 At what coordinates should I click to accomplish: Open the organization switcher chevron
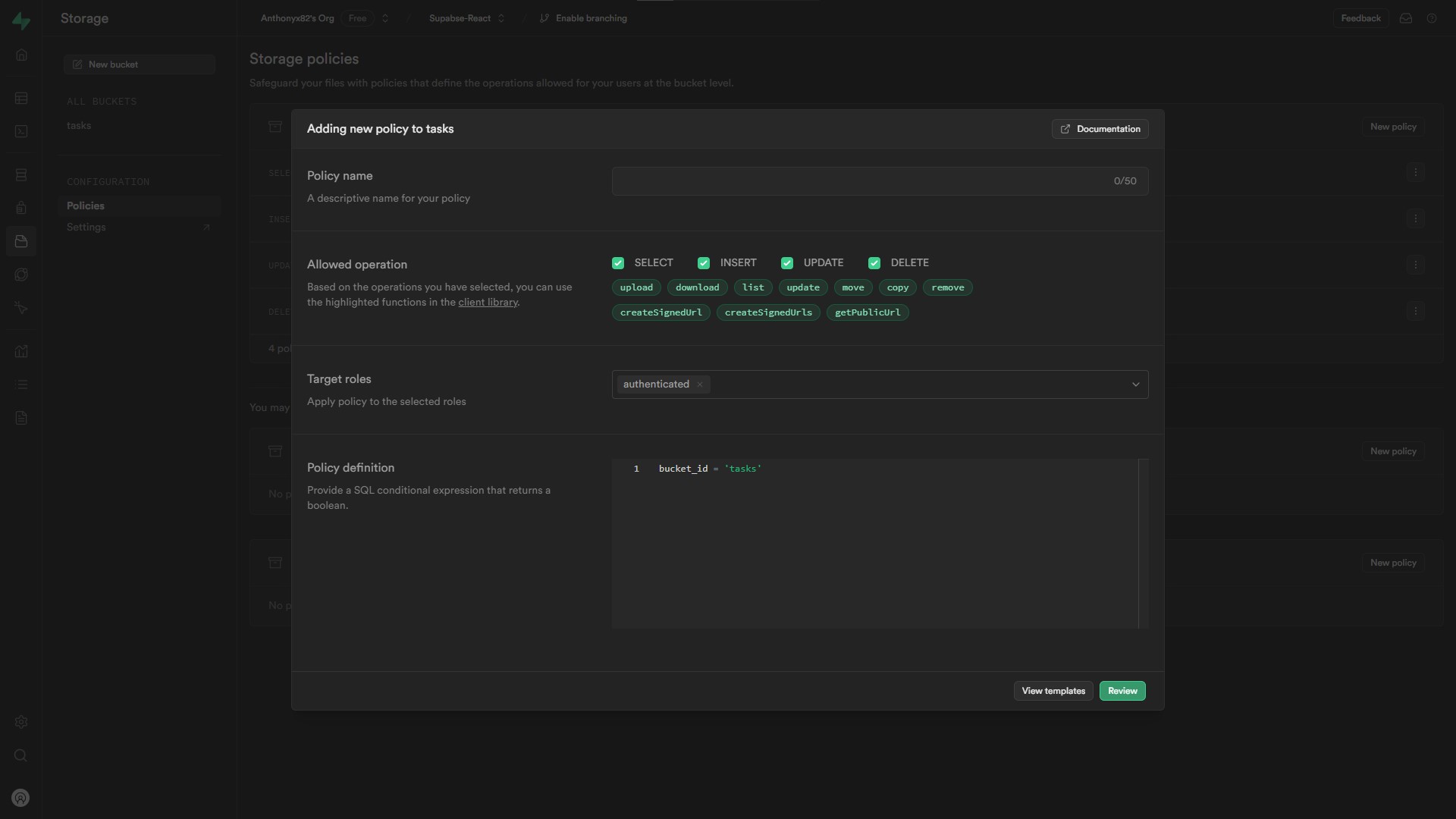pyautogui.click(x=385, y=18)
